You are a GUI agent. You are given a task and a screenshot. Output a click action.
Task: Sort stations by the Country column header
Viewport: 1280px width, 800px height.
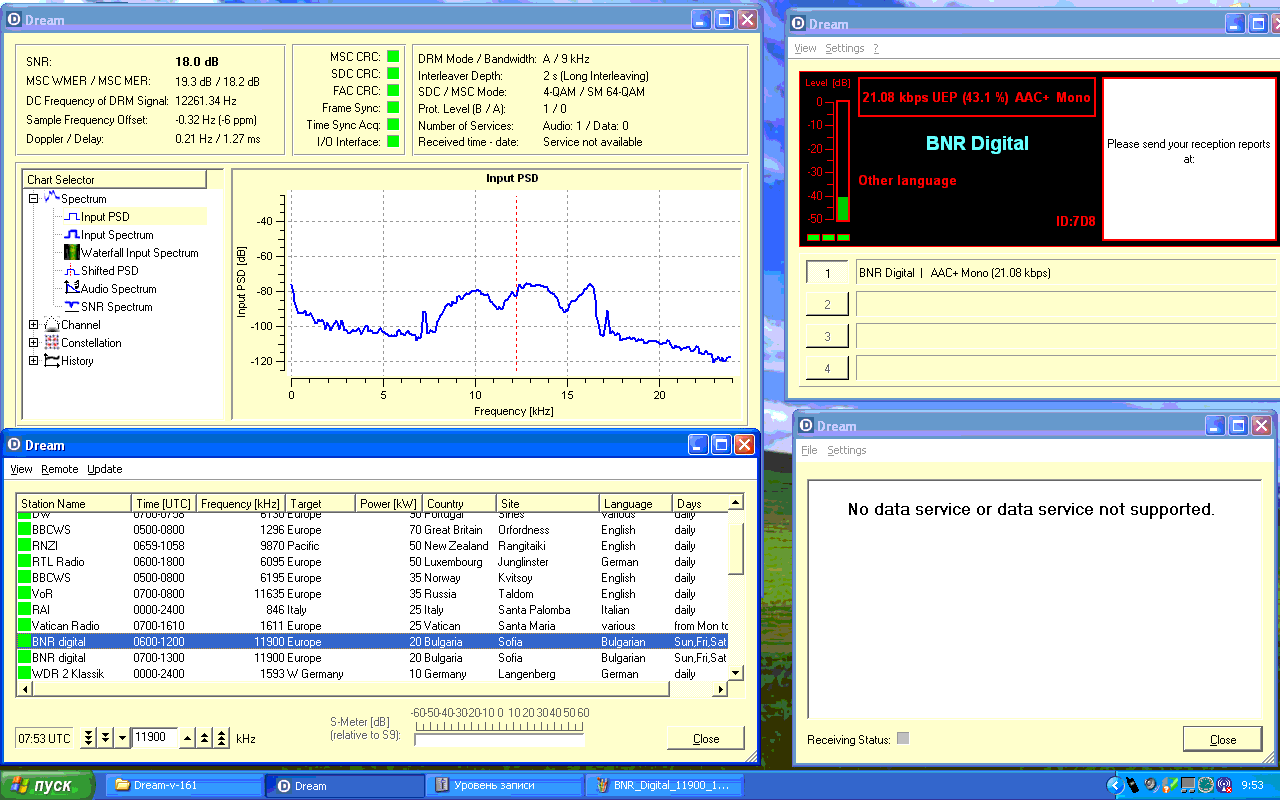459,503
